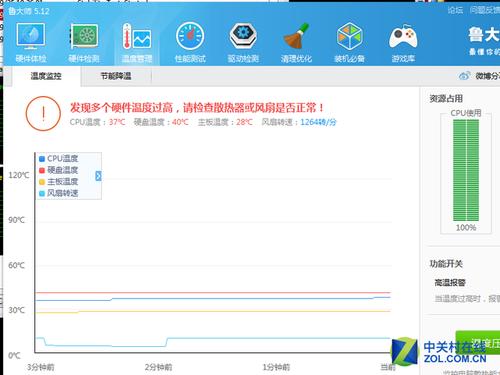
Task: Click the Weibo share icon
Action: (464, 76)
